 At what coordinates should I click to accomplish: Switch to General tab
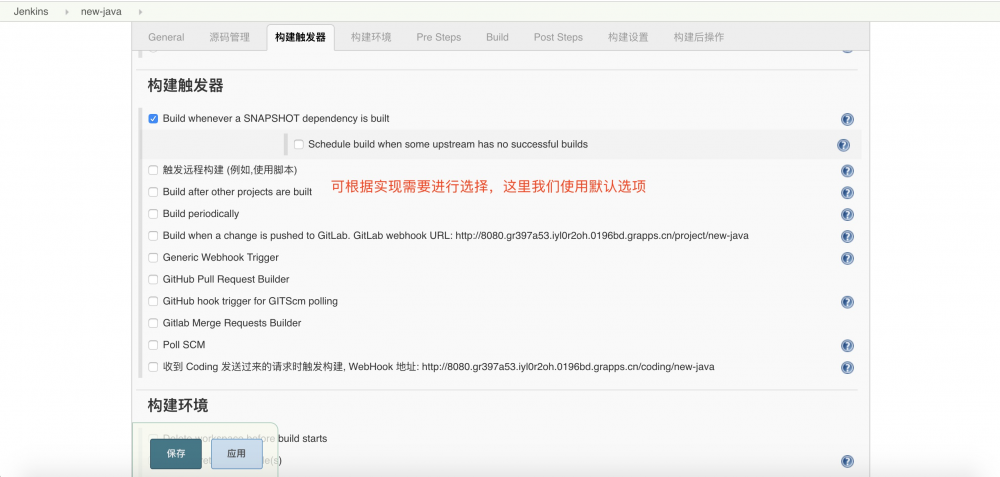click(166, 37)
